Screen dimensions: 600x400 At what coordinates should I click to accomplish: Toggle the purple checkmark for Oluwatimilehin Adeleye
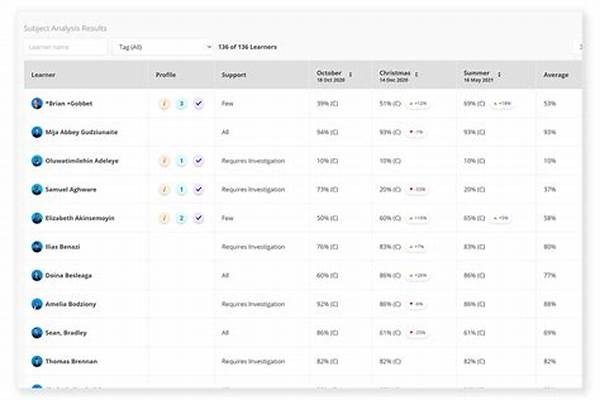pyautogui.click(x=198, y=160)
